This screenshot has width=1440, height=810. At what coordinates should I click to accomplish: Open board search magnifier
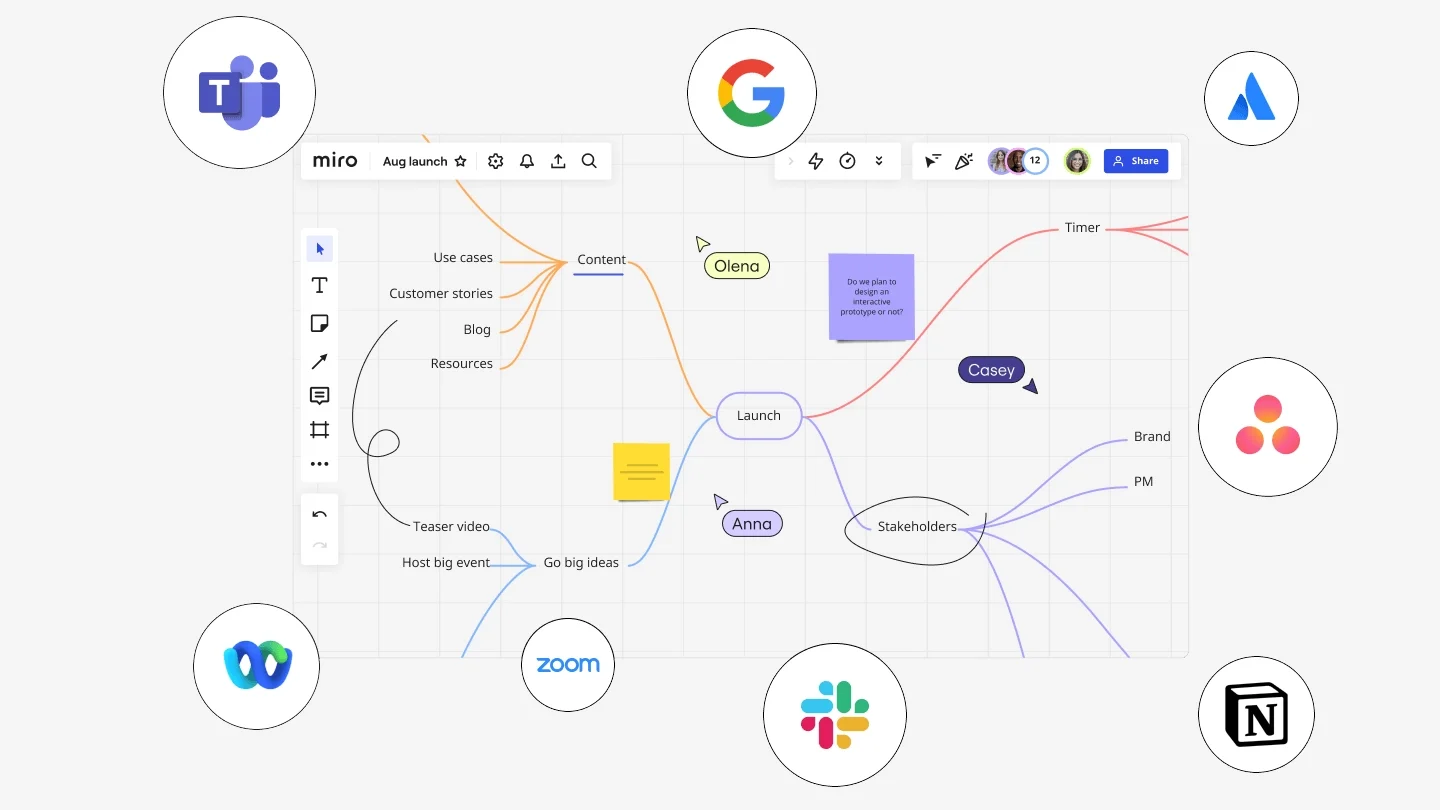590,161
